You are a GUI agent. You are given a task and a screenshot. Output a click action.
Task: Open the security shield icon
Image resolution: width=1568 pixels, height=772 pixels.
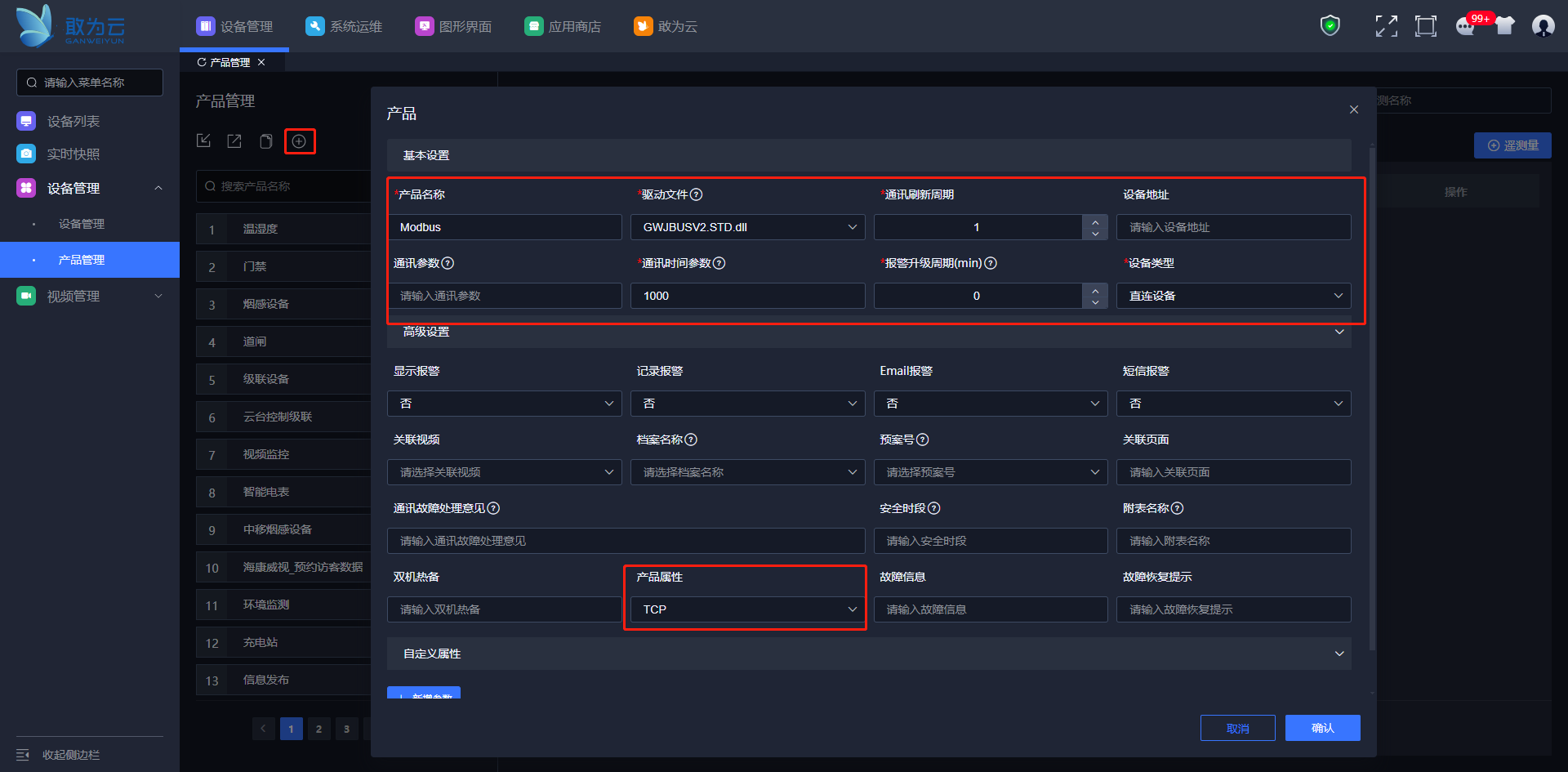(1330, 26)
